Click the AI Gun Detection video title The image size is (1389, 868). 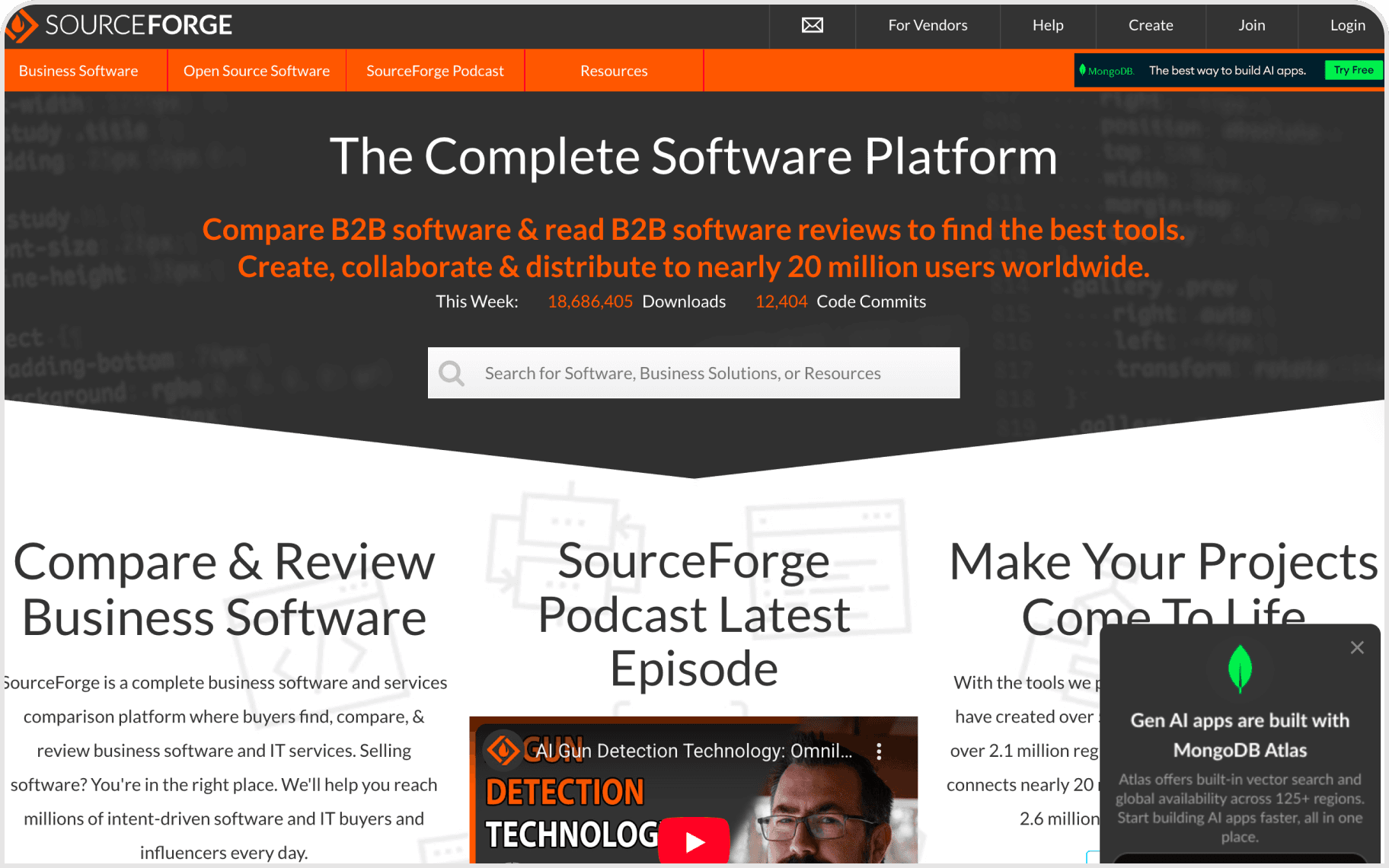(693, 751)
